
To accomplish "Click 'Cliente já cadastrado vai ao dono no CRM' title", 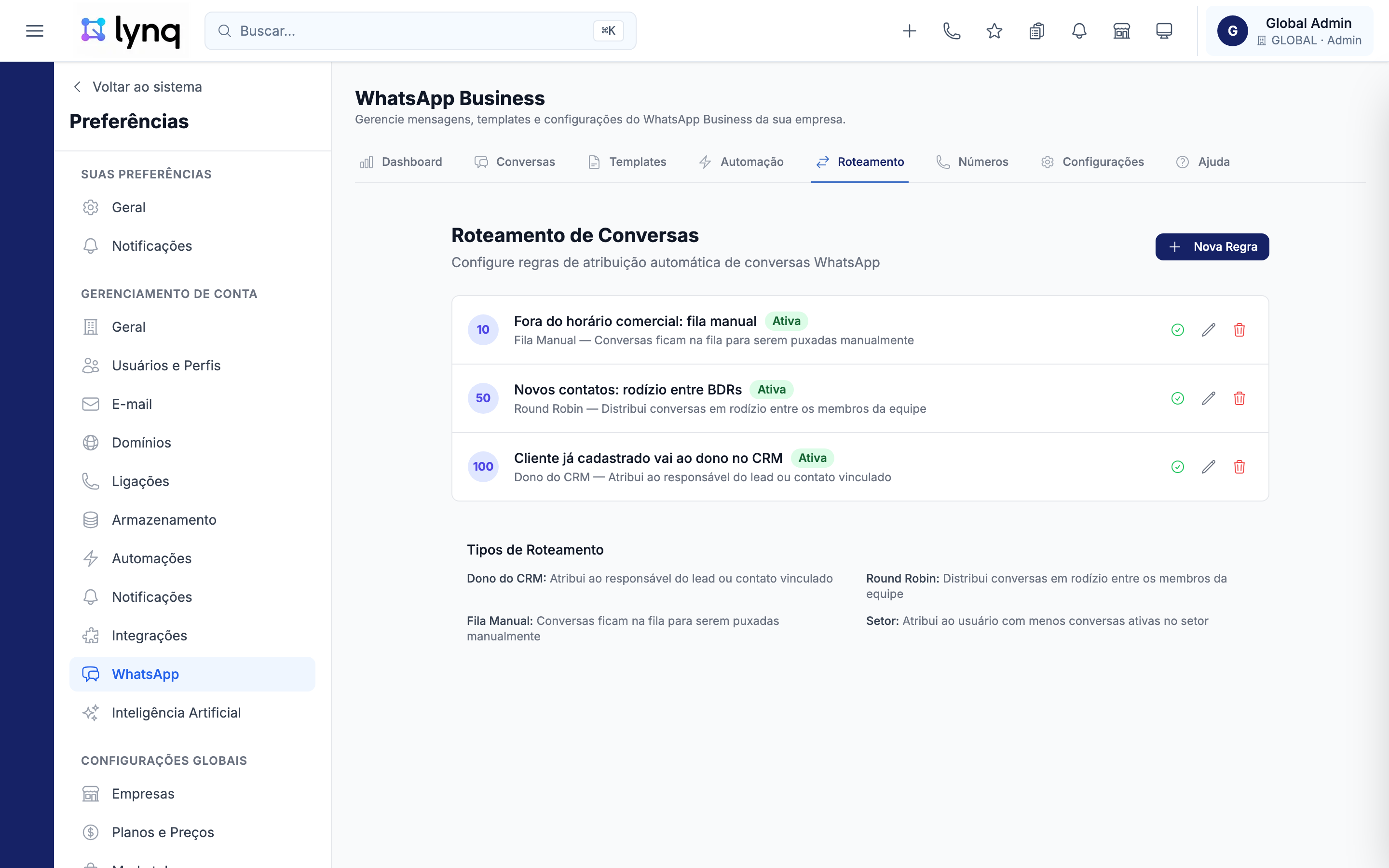I will click(648, 458).
